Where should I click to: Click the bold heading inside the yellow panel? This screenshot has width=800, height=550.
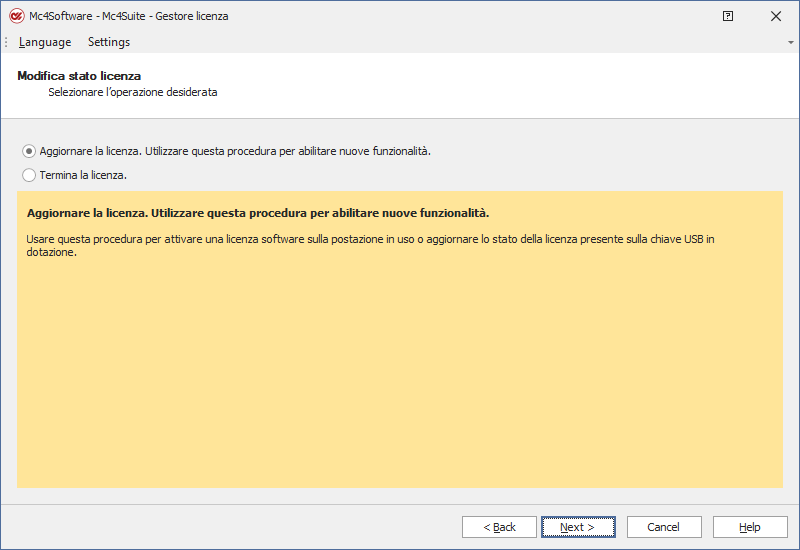[258, 214]
